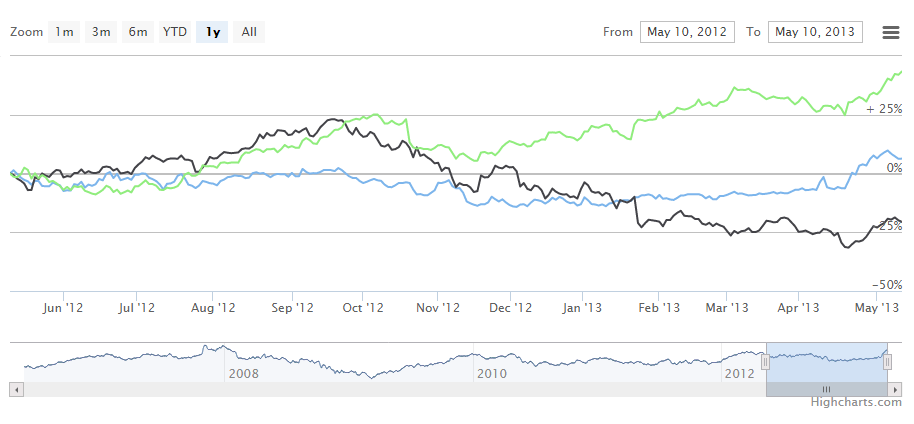Grab the navigator's right range handle
Screen dimensions: 914x424
point(888,362)
